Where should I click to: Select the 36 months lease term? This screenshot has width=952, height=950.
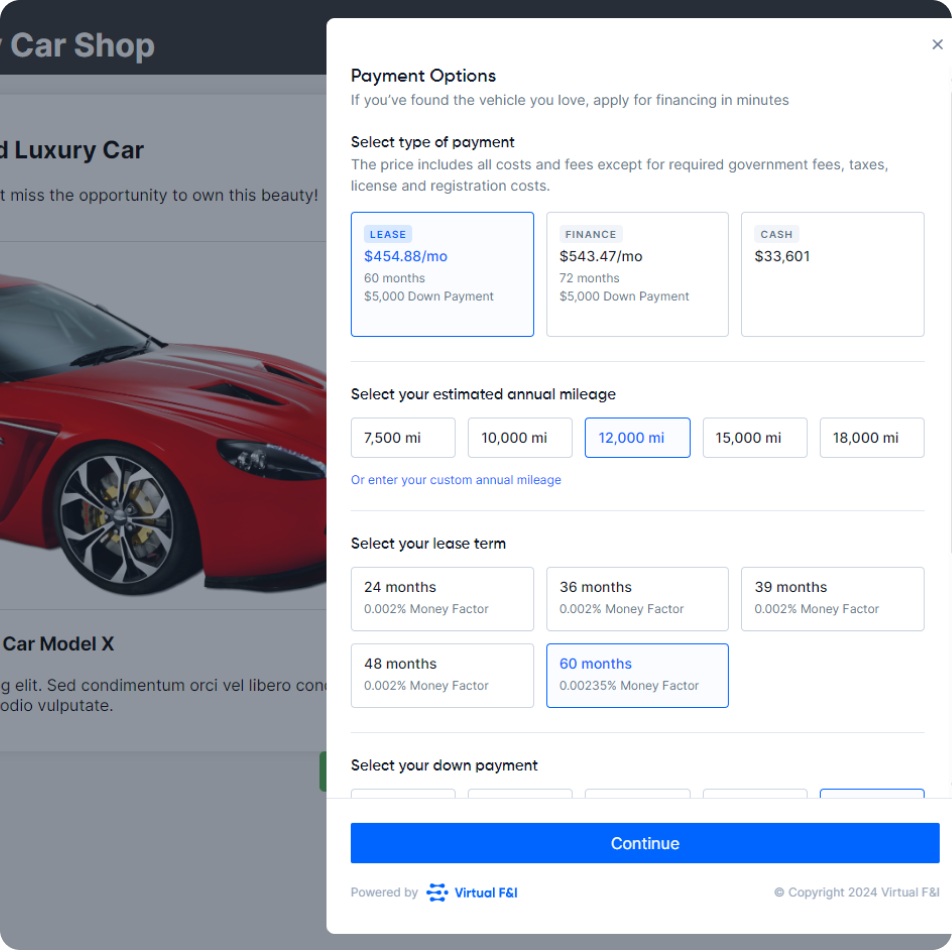tap(637, 598)
